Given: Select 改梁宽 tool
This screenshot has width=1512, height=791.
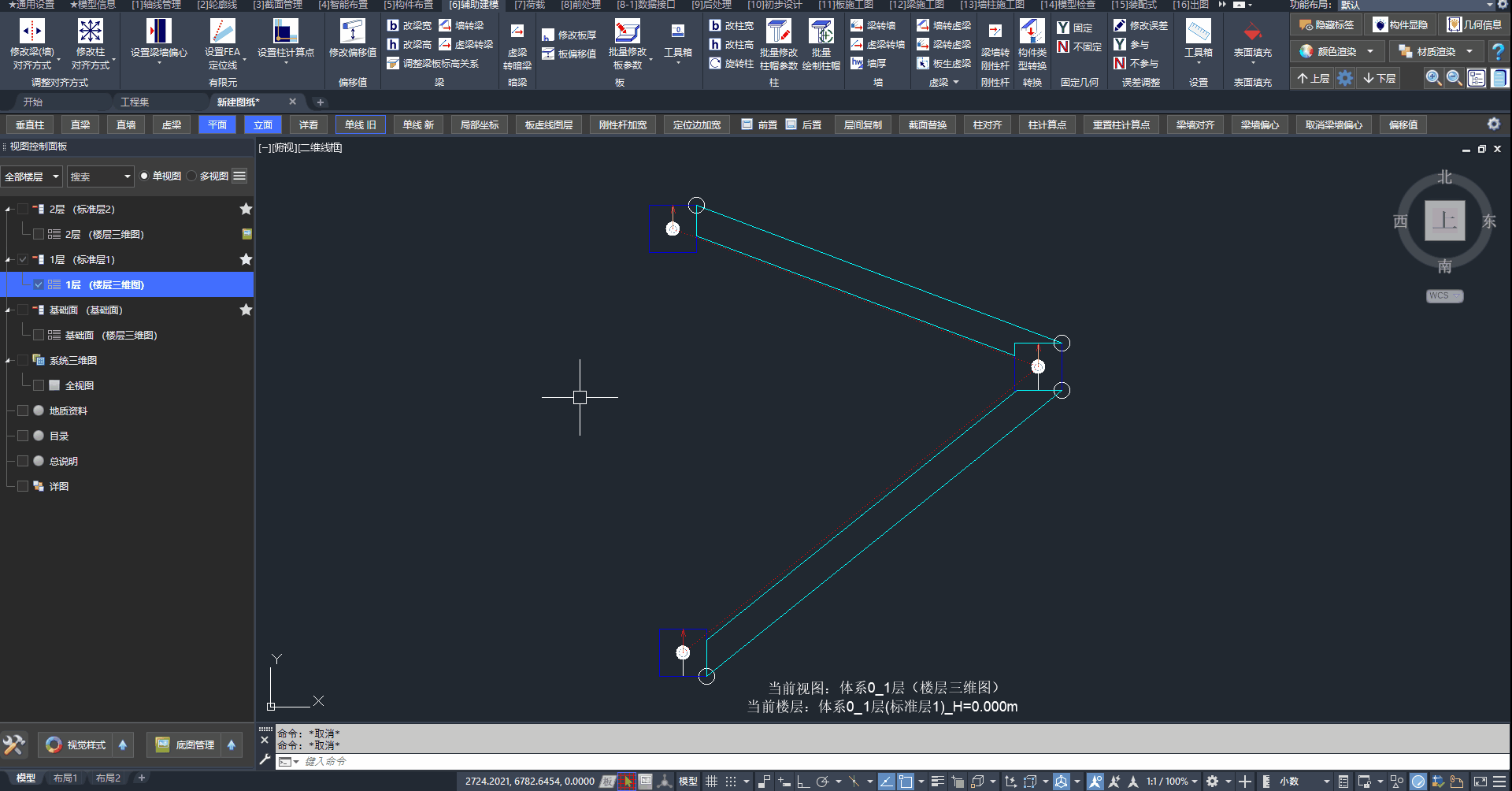Looking at the screenshot, I should (409, 25).
